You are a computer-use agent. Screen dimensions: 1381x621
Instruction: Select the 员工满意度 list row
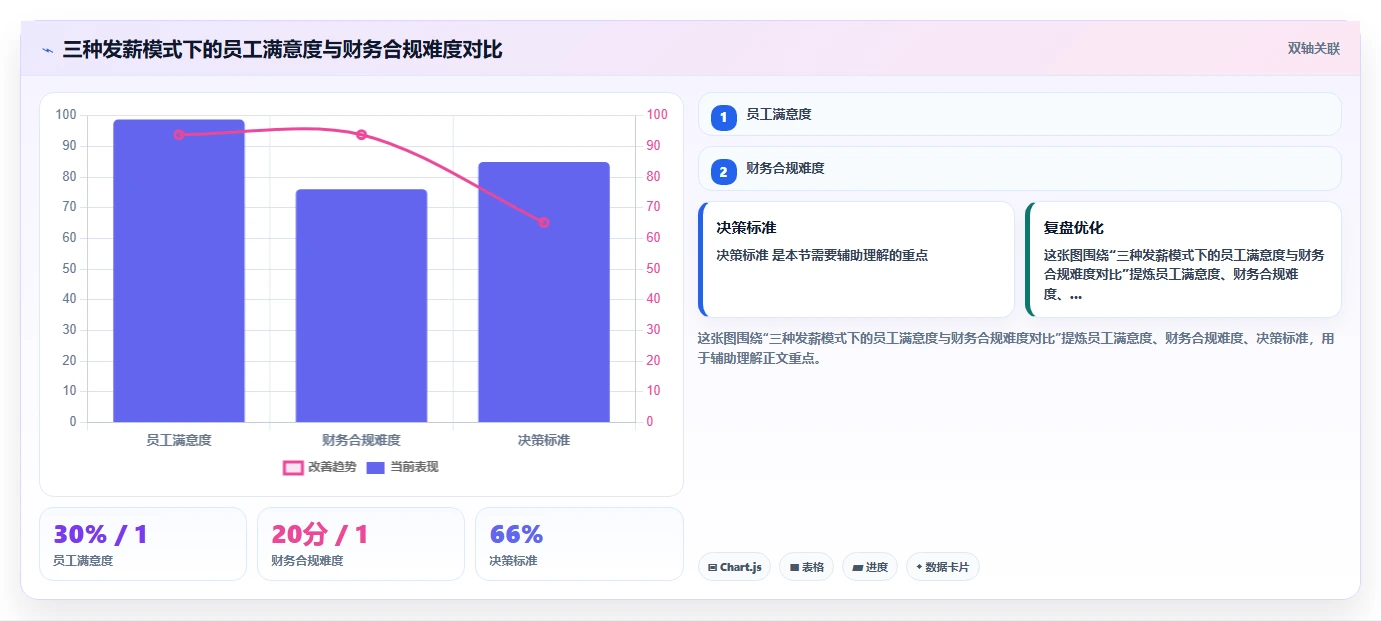1019,114
